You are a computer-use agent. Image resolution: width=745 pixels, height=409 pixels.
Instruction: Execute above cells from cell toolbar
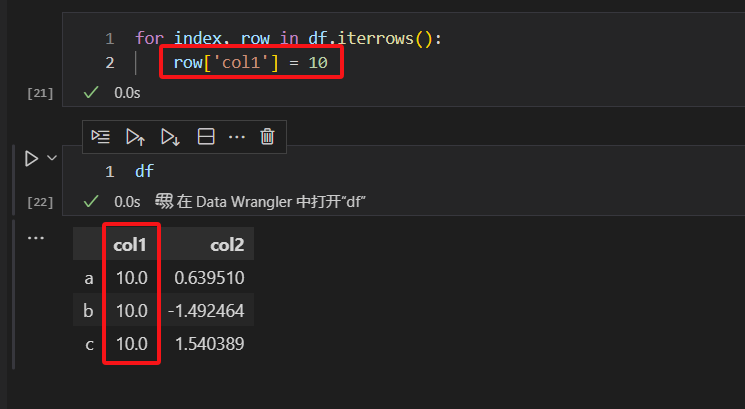[x=135, y=137]
